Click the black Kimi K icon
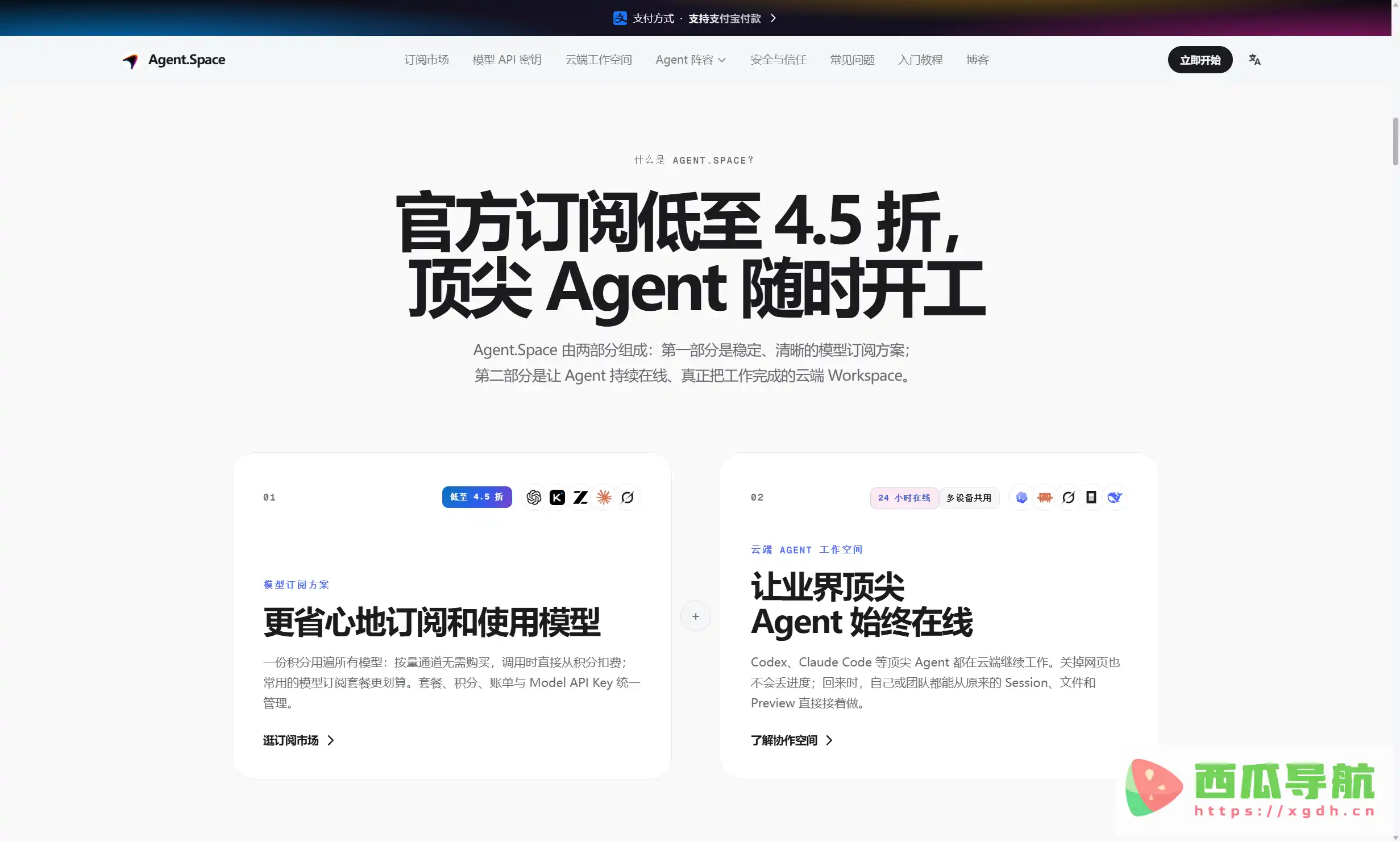This screenshot has height=842, width=1400. coord(558,498)
